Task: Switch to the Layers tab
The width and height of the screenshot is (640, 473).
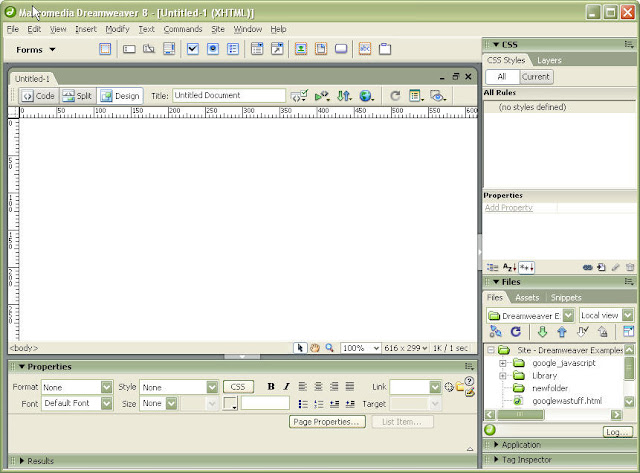Action: point(549,60)
